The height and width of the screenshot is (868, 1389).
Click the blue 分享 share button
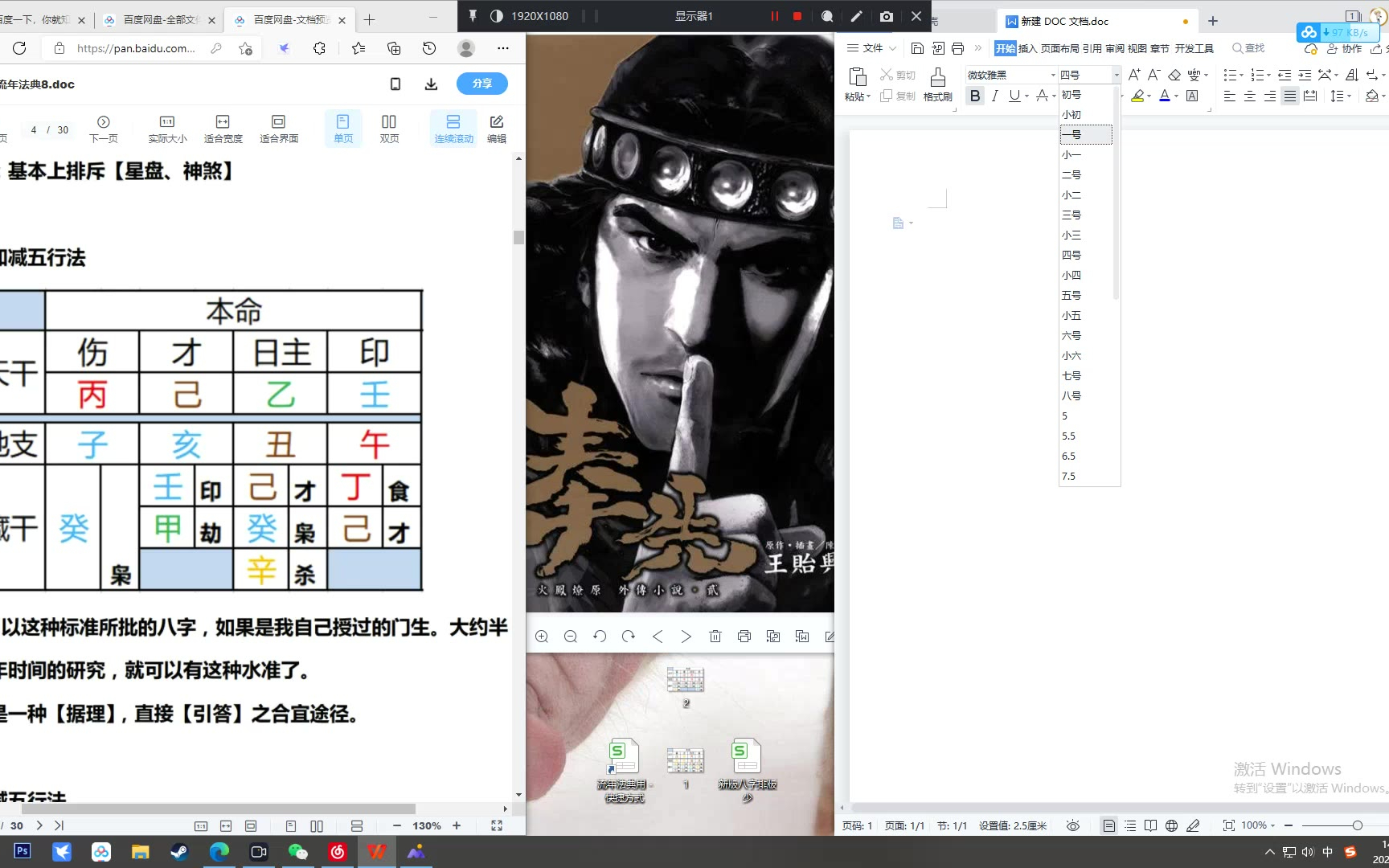pos(481,84)
